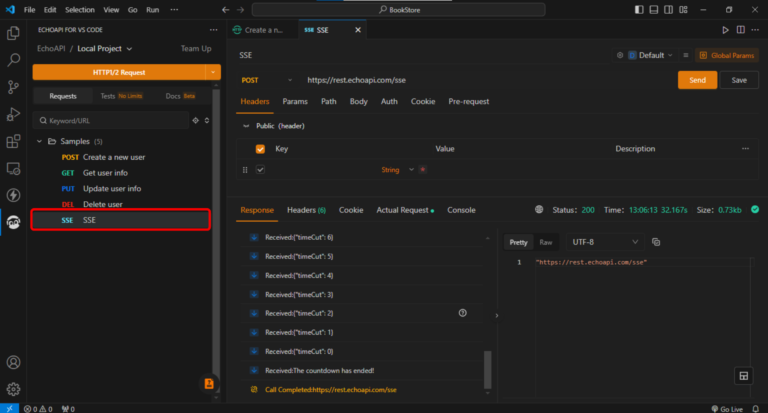
Task: Click the Send button
Action: 697,80
